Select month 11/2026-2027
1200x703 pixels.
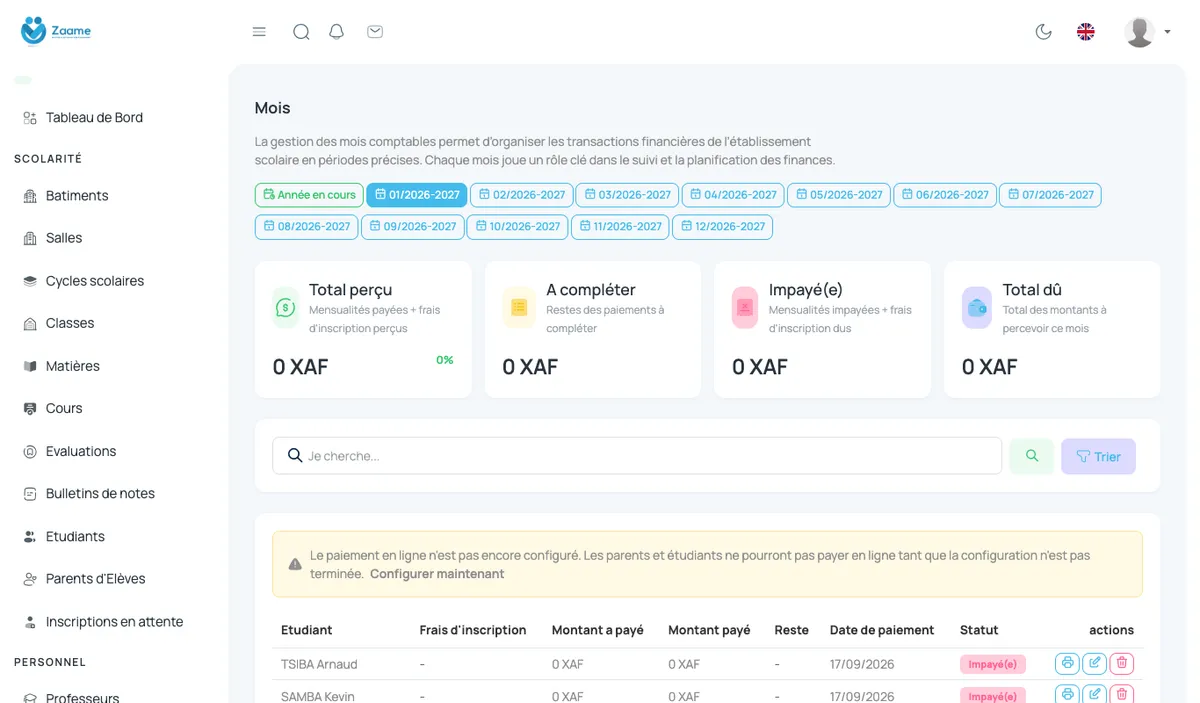click(x=620, y=227)
